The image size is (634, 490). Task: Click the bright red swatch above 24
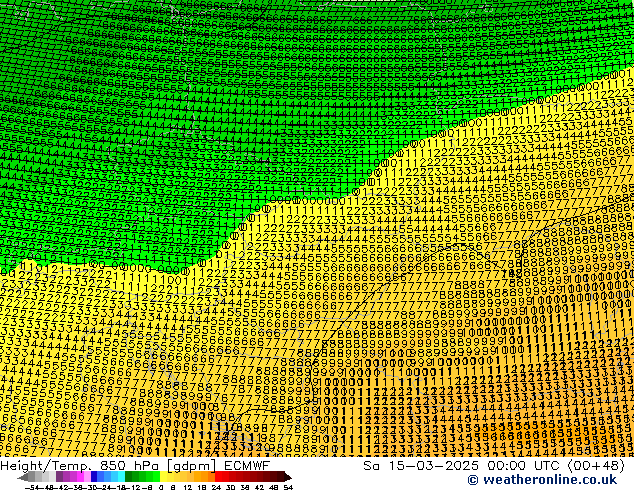click(x=219, y=477)
